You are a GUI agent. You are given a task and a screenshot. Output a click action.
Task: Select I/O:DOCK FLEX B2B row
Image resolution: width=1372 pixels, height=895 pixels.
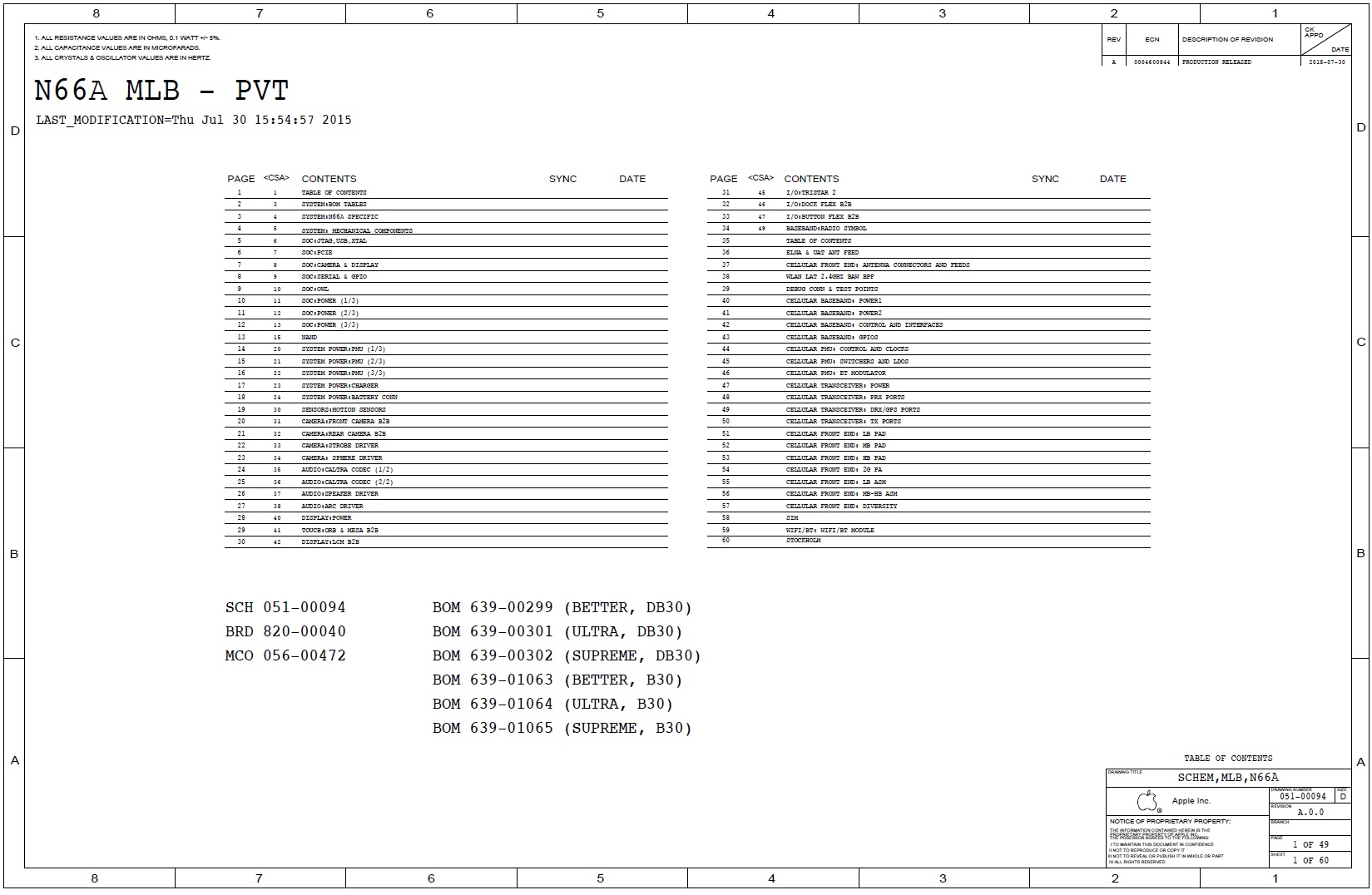(929, 204)
